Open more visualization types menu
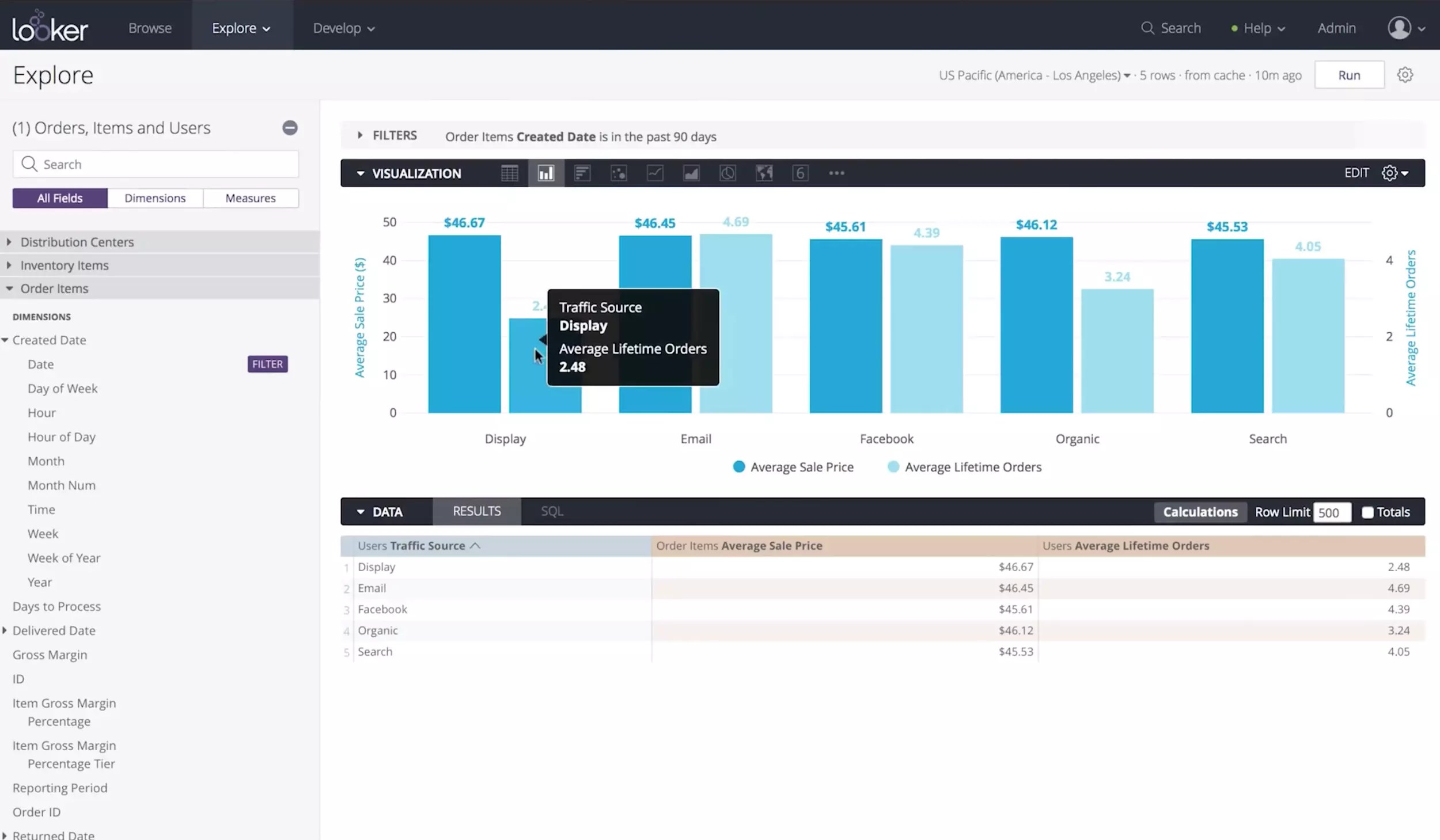Viewport: 1440px width, 840px height. [836, 173]
